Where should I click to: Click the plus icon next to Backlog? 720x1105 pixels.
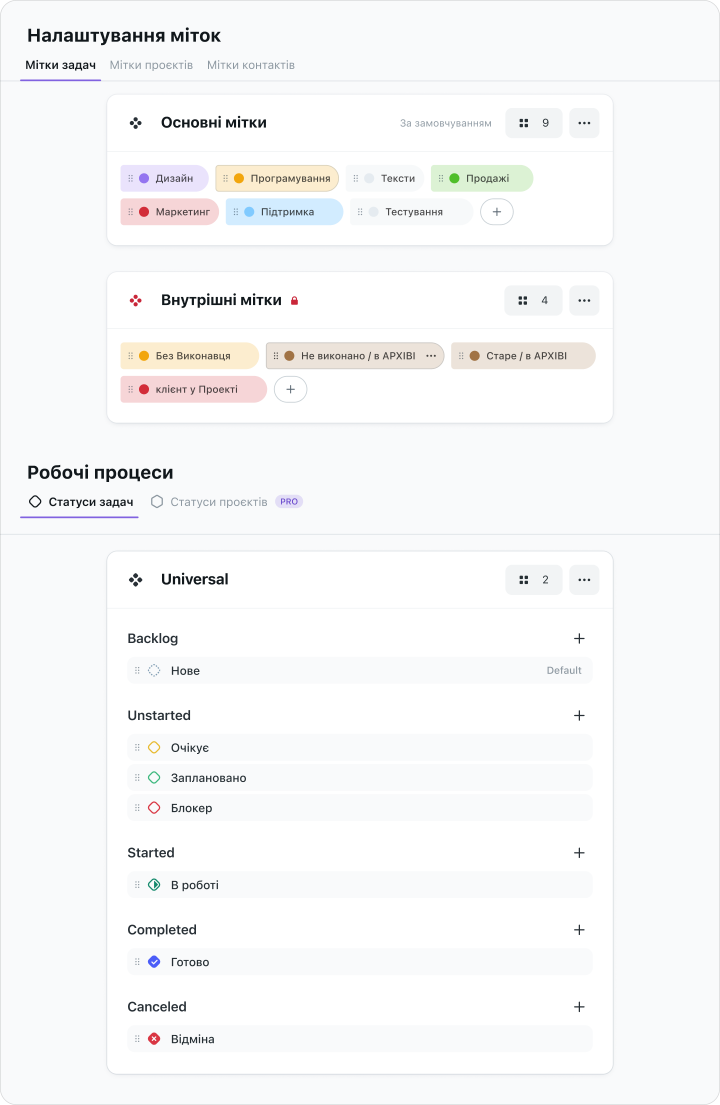pos(579,638)
